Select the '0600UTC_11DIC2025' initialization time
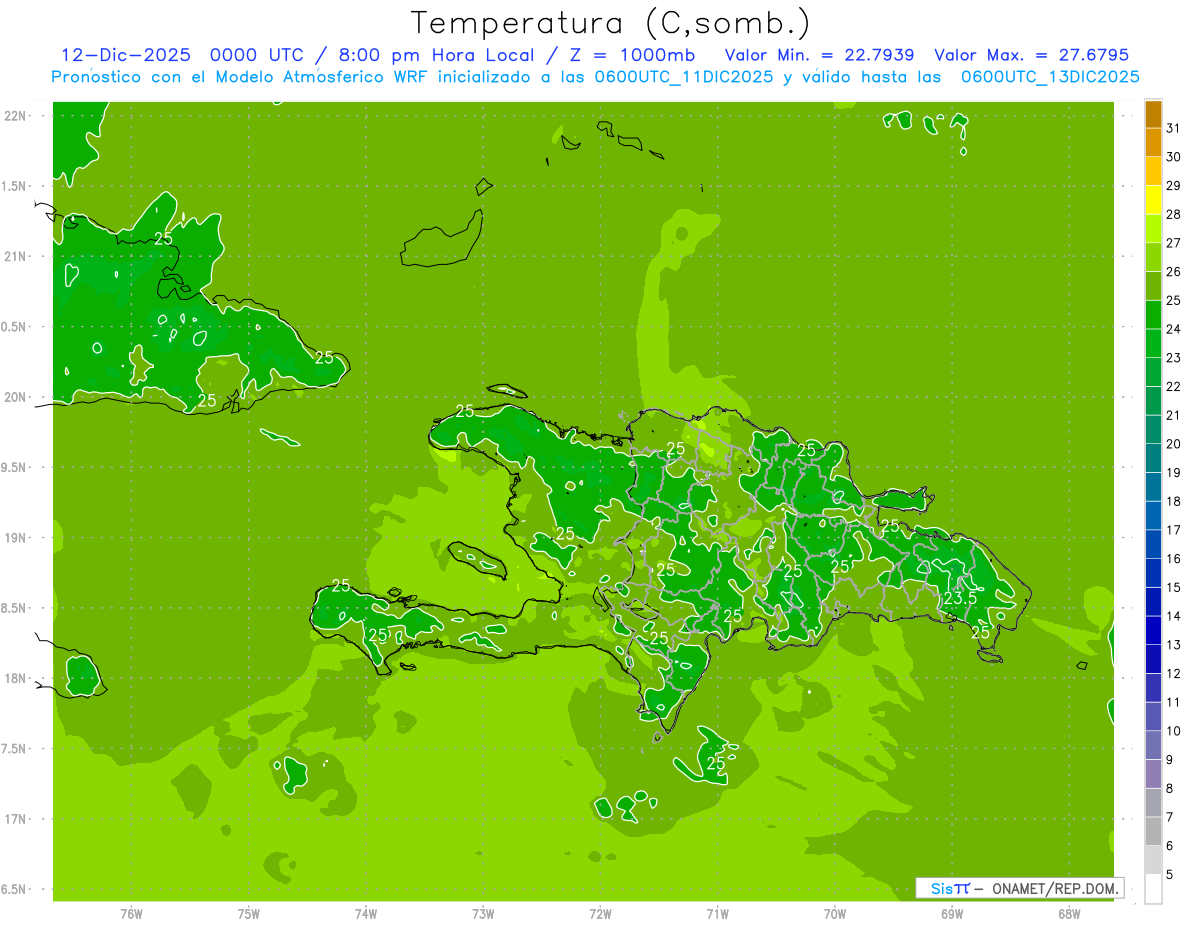This screenshot has height=927, width=1200. (x=683, y=77)
